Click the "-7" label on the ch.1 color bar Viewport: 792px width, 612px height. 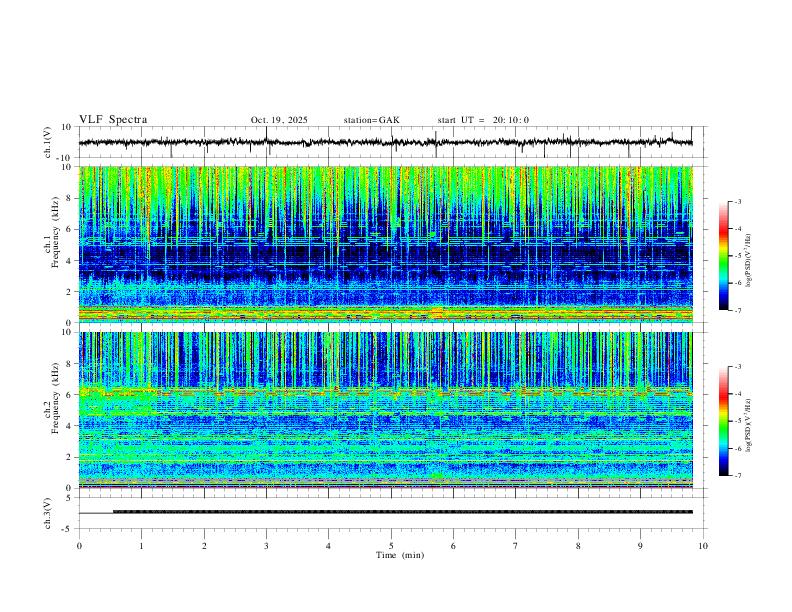(737, 311)
